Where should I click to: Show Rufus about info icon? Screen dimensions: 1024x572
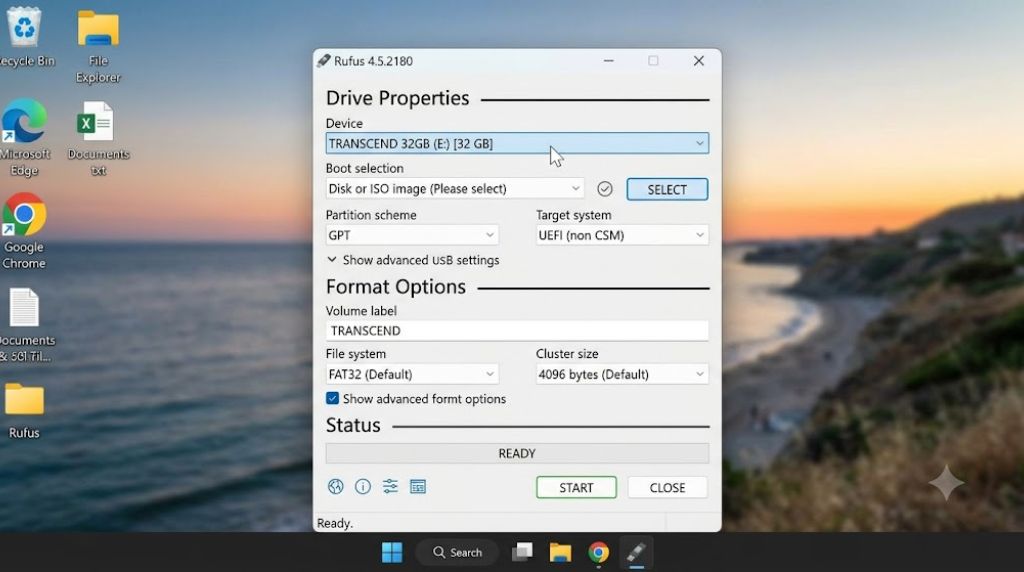362,486
